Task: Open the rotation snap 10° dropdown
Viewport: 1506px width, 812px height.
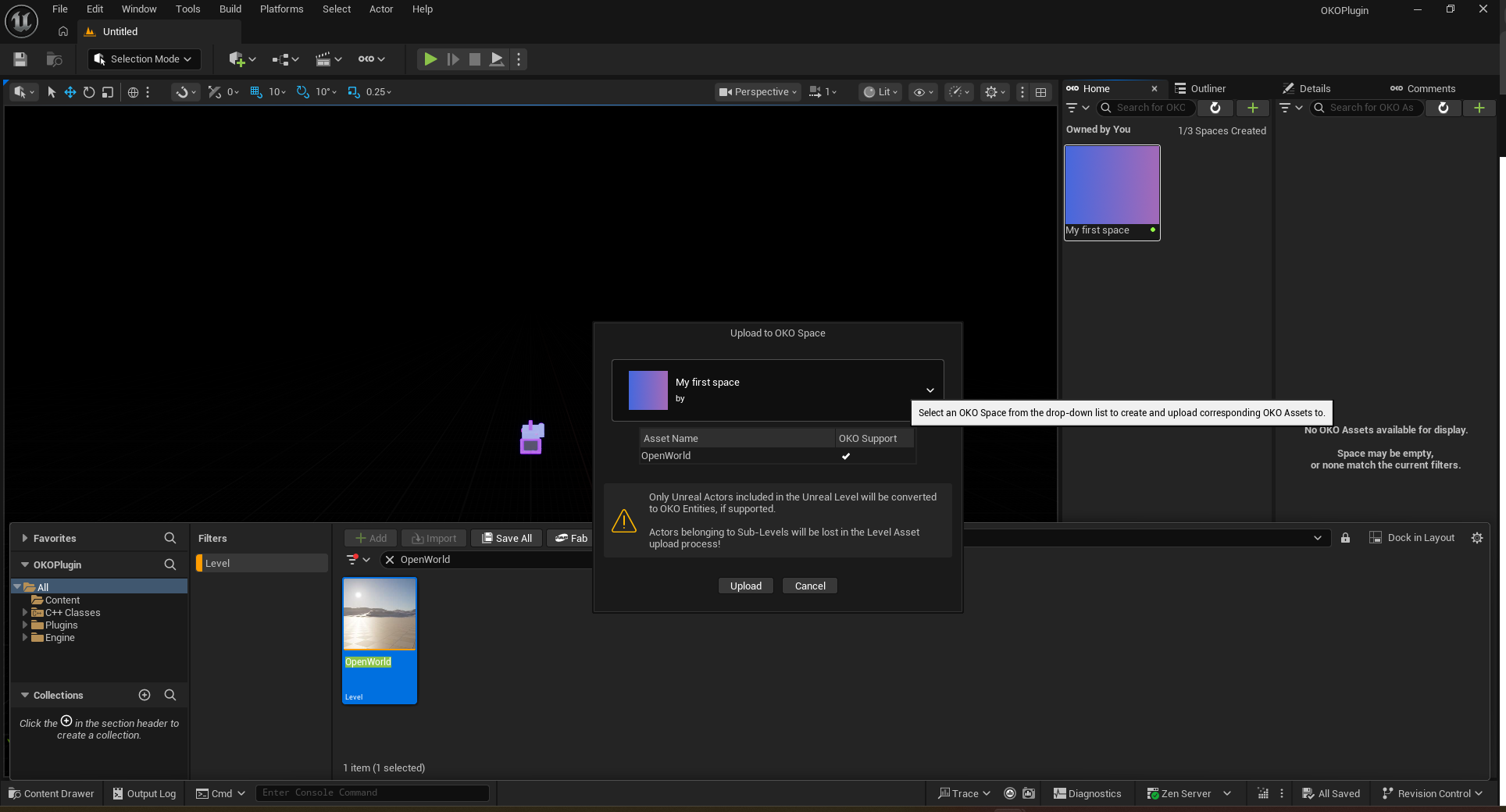Action: pyautogui.click(x=326, y=92)
